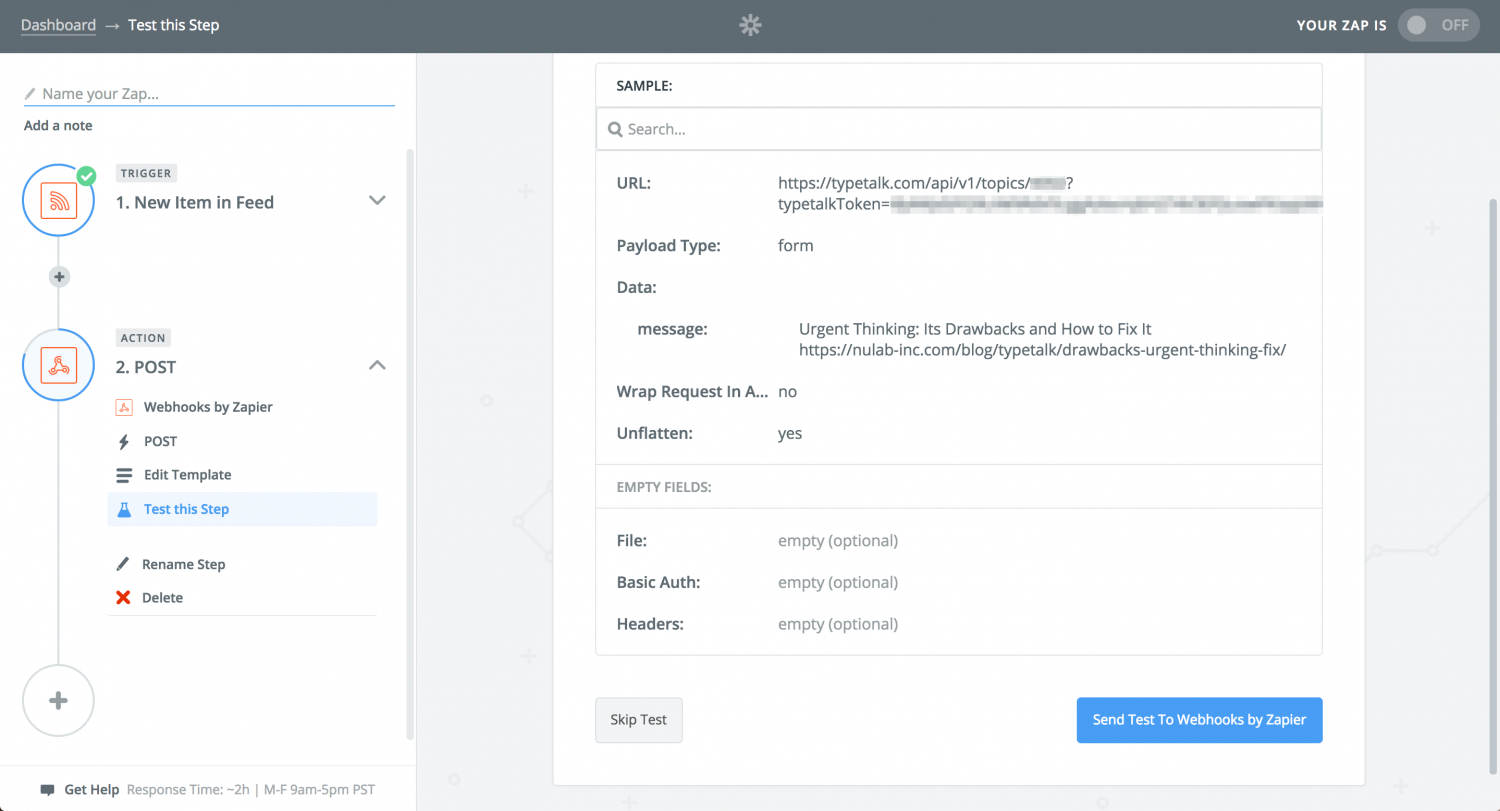Click the typetalk API URL value

tap(1050, 194)
